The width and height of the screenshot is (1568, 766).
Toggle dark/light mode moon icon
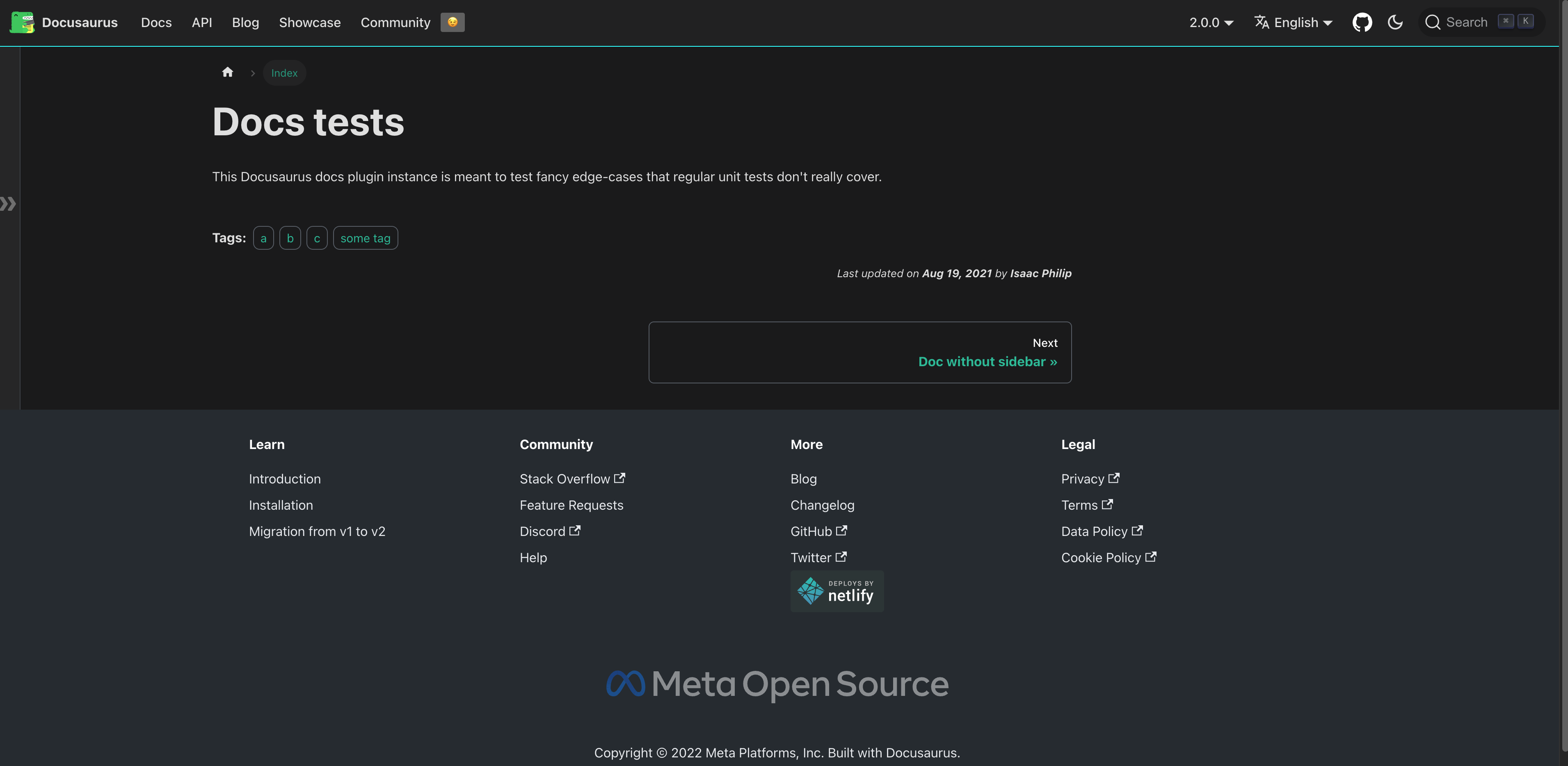coord(1394,23)
